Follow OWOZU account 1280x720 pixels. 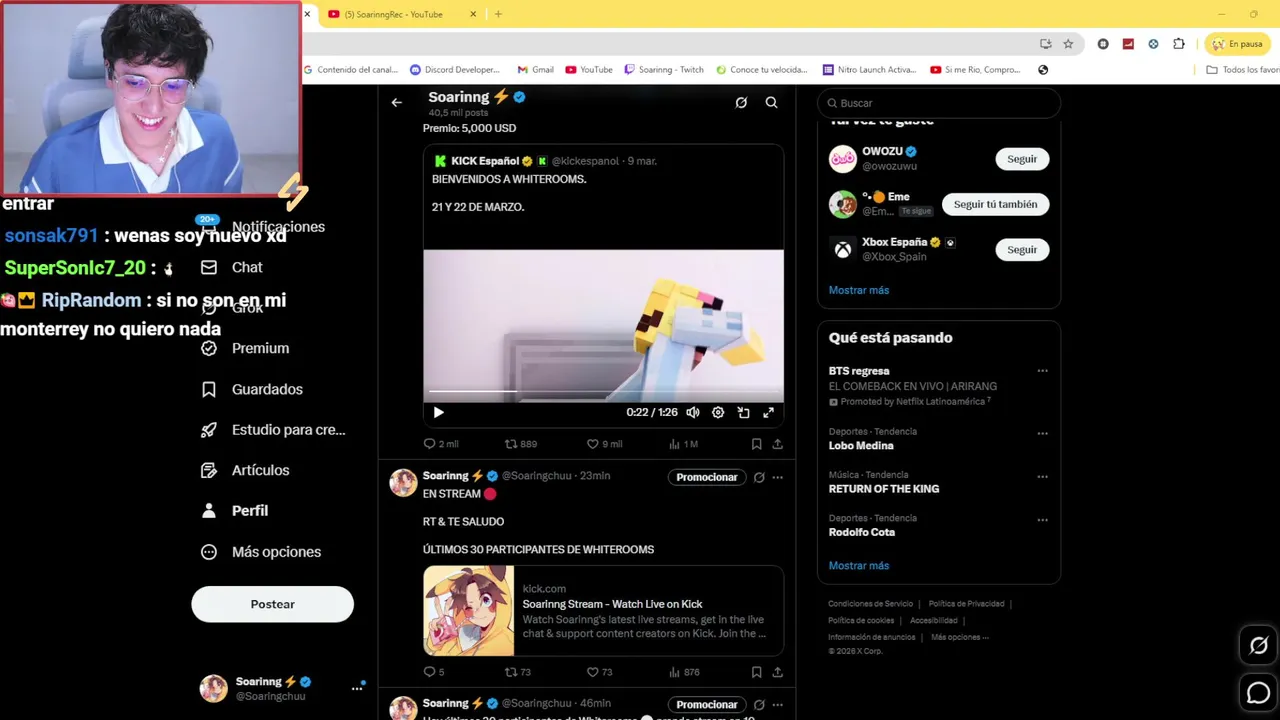pyautogui.click(x=1022, y=159)
